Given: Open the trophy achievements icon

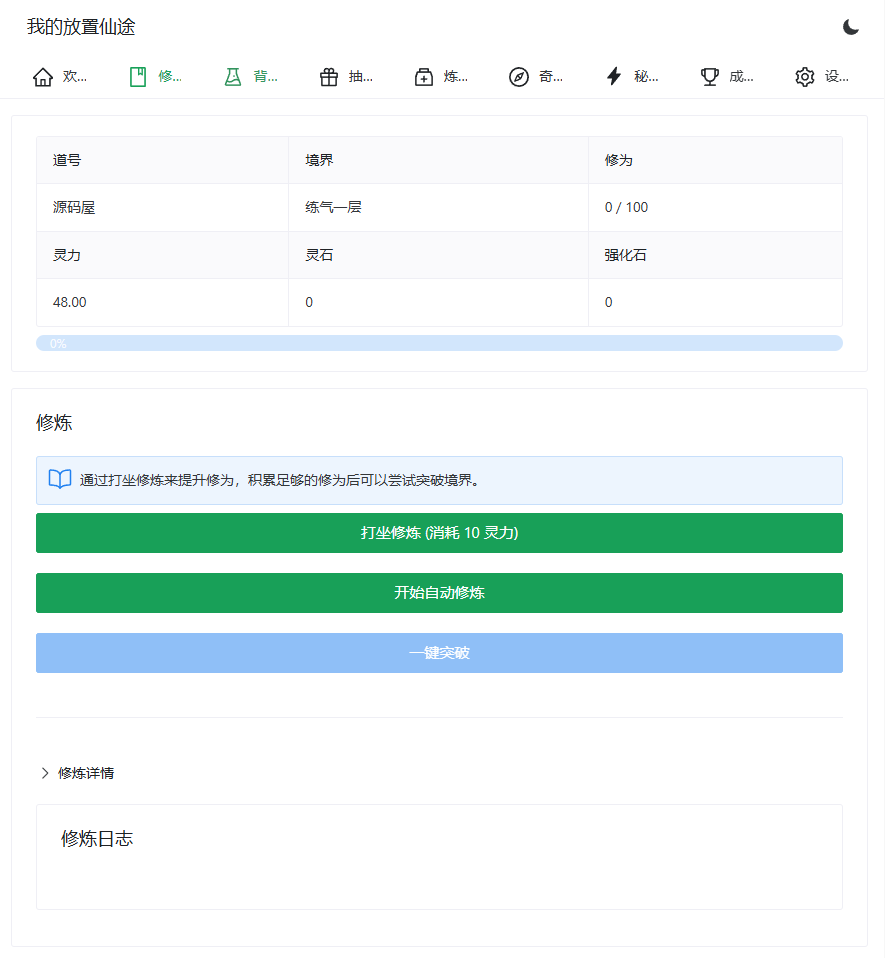Looking at the screenshot, I should pos(710,77).
